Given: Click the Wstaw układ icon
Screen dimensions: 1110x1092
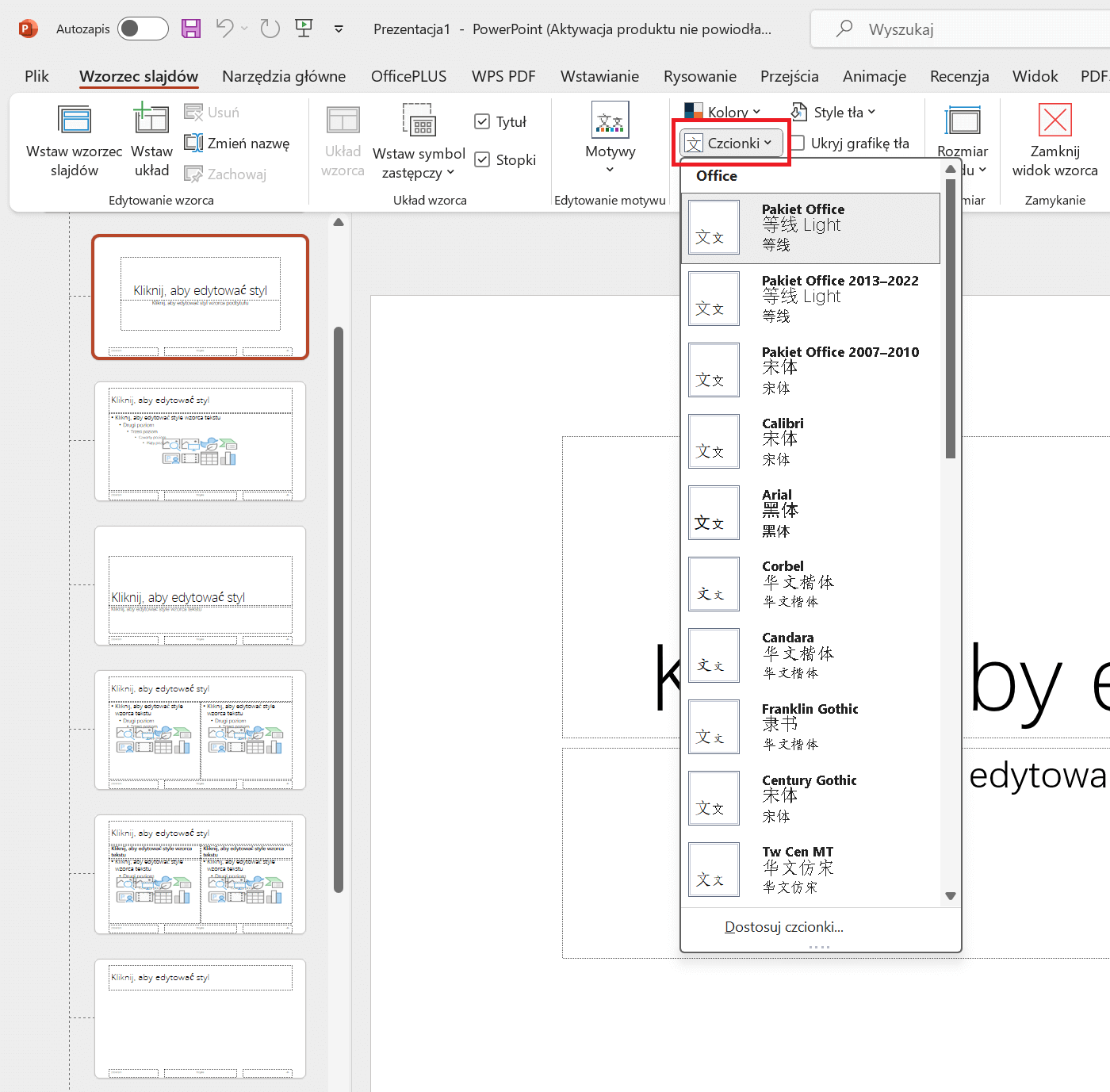Looking at the screenshot, I should pos(151,121).
